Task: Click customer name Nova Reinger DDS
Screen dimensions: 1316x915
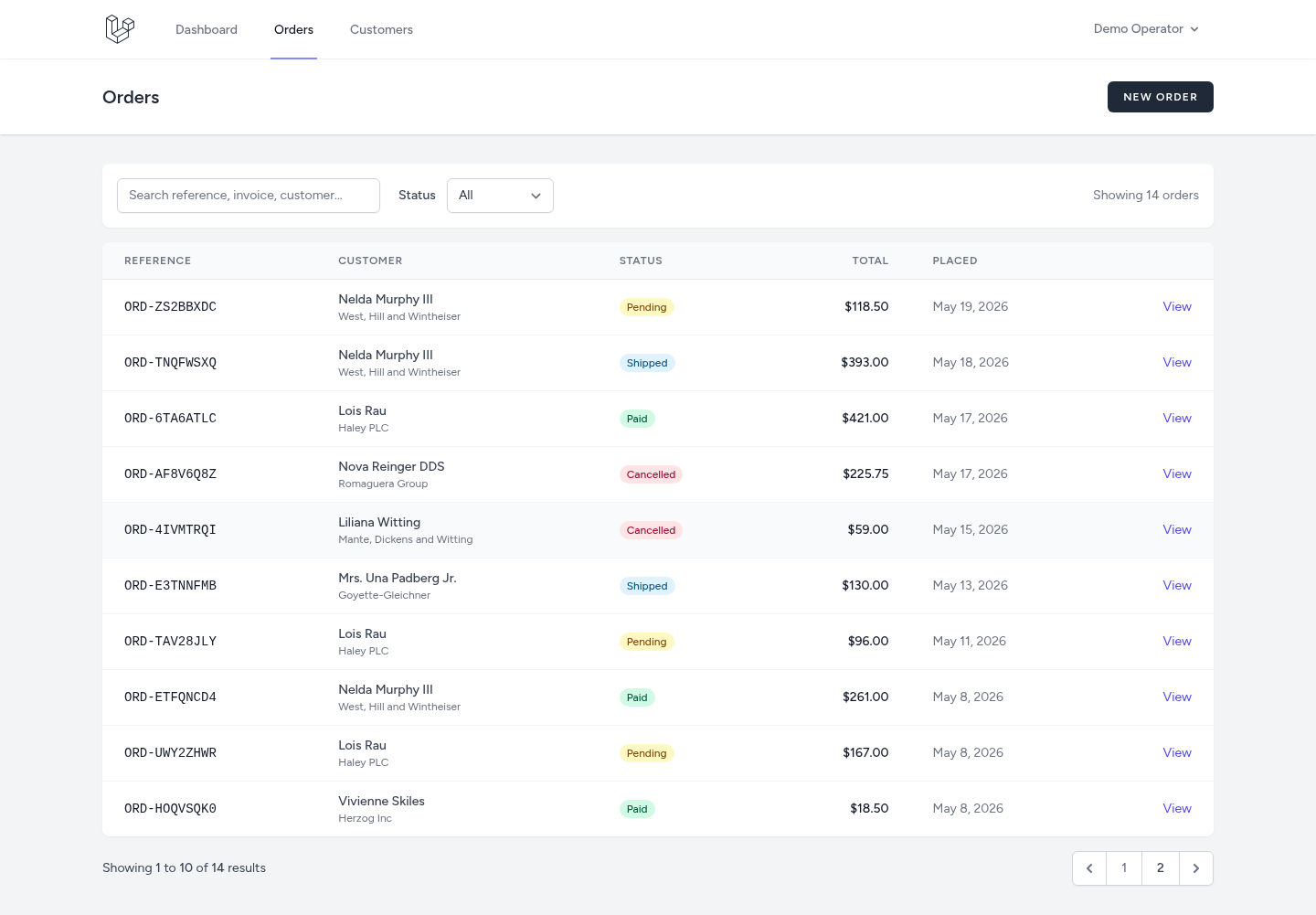Action: 391,466
